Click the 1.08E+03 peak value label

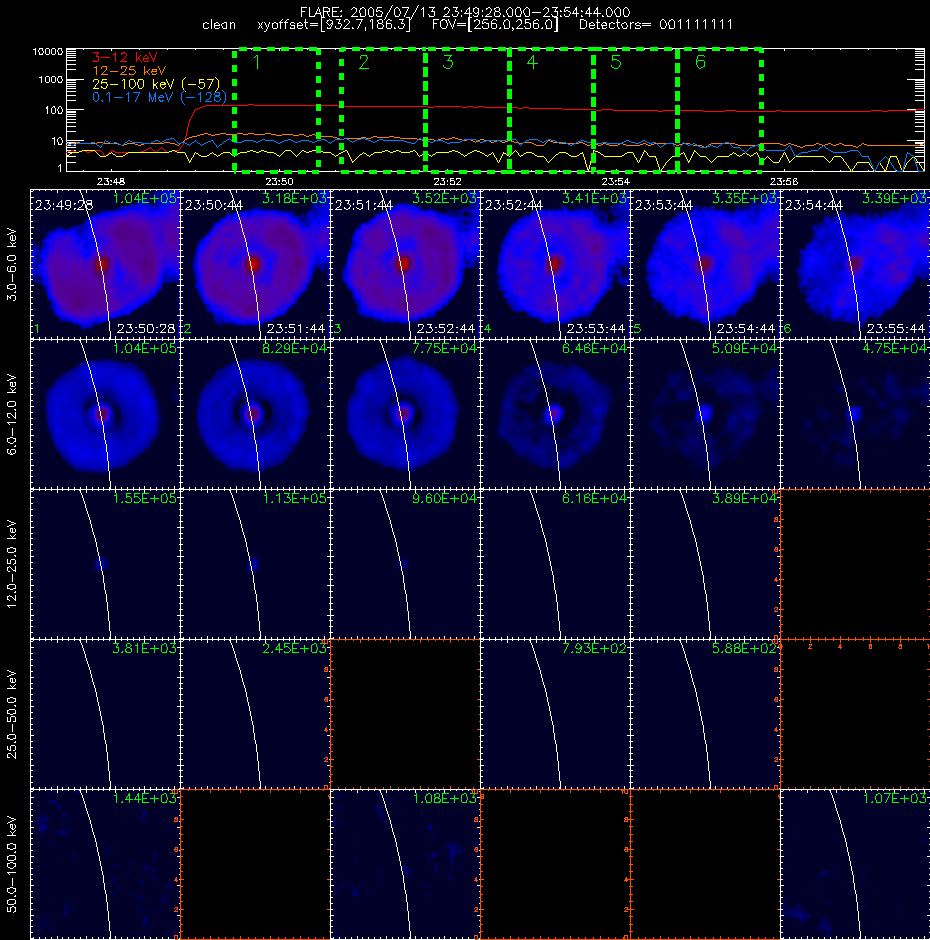point(444,798)
